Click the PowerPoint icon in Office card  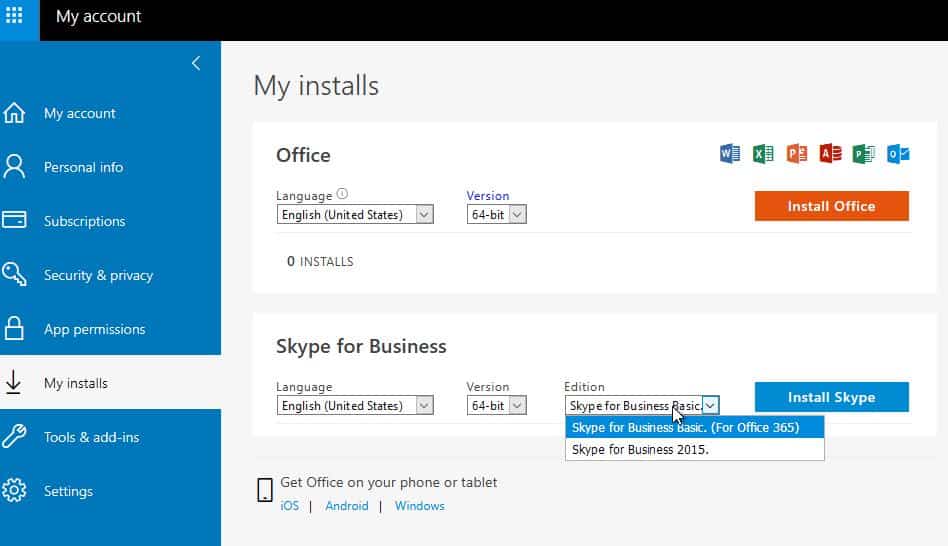[797, 154]
